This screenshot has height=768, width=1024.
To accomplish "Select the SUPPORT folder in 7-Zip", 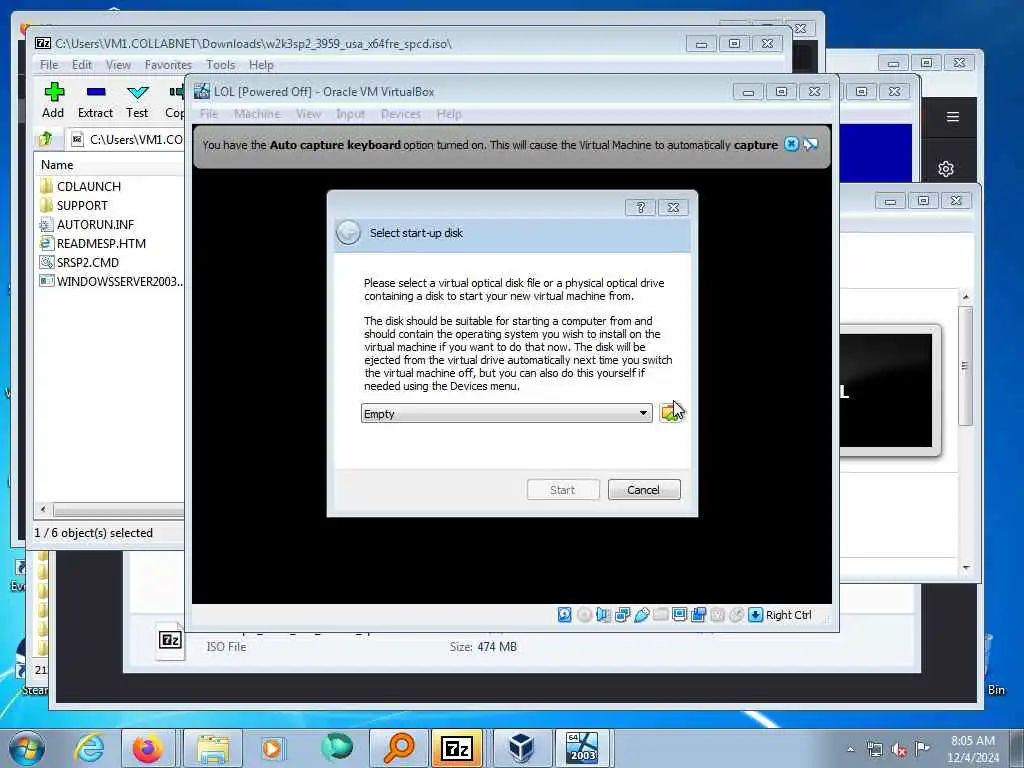I will pos(82,206).
